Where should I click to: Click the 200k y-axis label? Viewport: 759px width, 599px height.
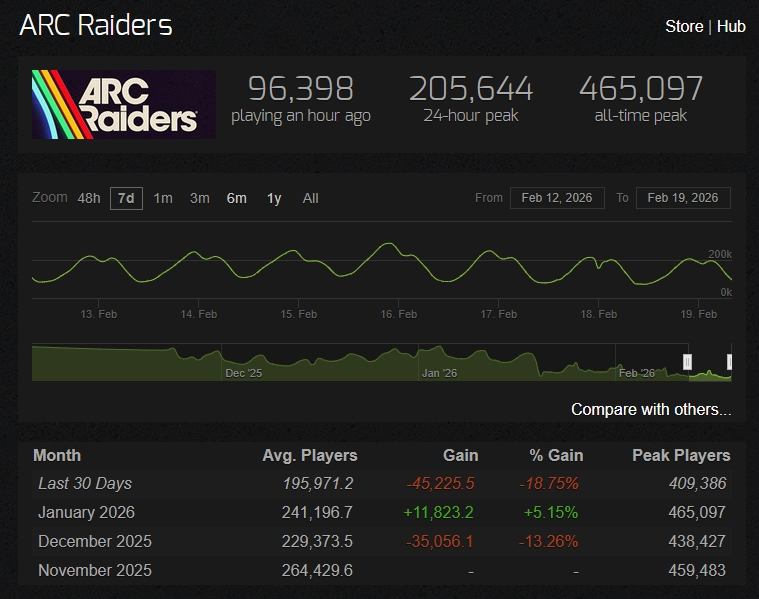coord(720,254)
